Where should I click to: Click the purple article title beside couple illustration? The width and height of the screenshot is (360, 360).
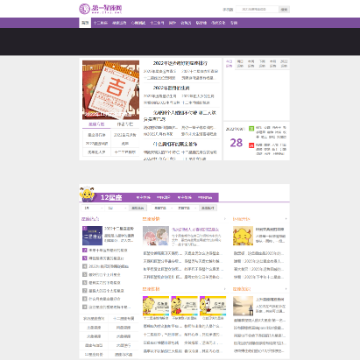tap(196, 229)
